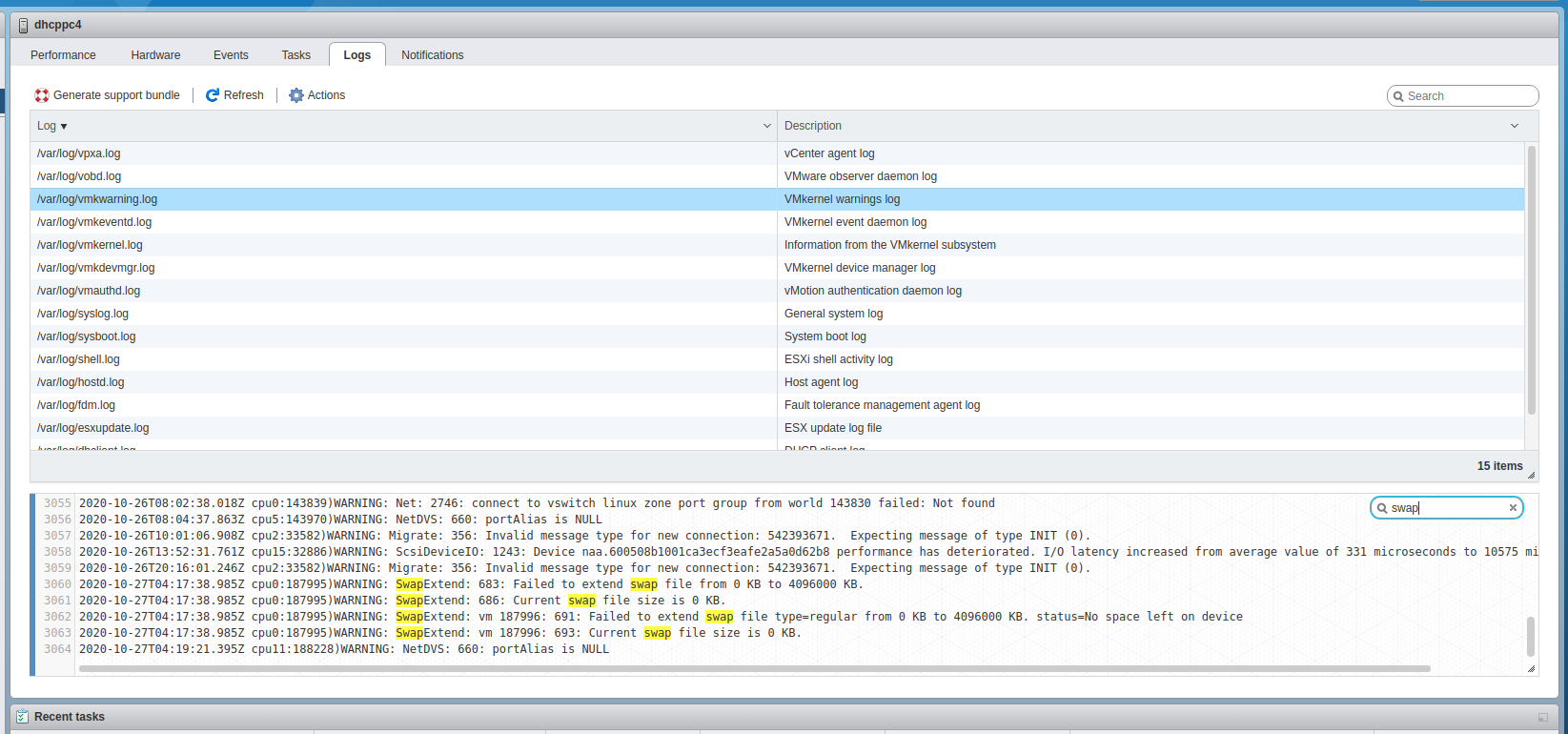
Task: Click the Recent tasks clipboard icon
Action: 22,717
